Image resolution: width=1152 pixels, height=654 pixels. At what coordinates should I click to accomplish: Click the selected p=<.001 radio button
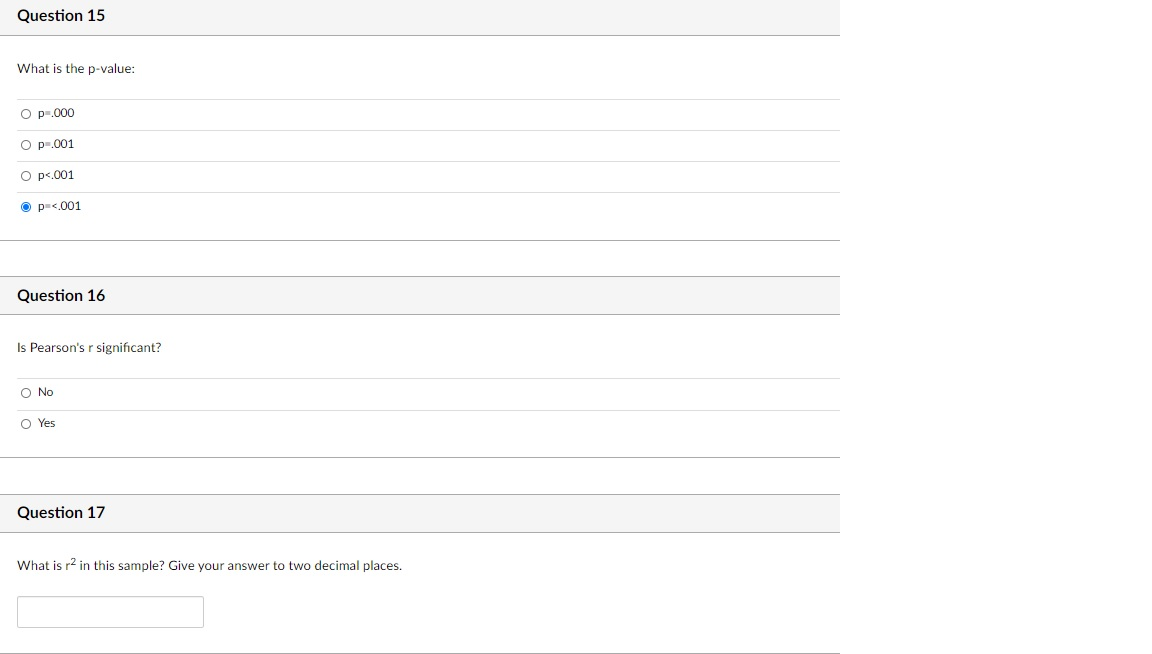coord(26,206)
